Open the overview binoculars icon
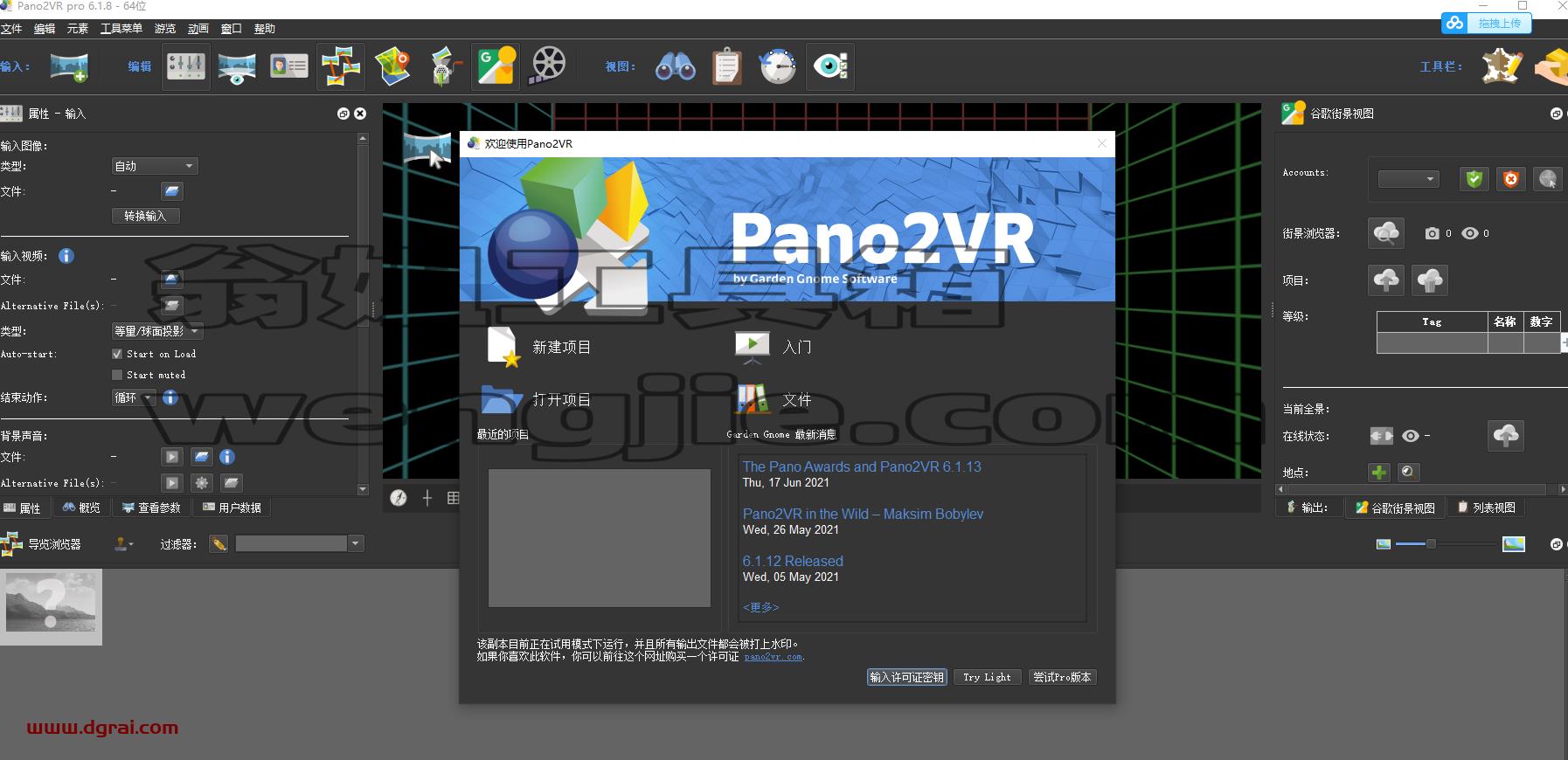This screenshot has height=760, width=1568. point(676,66)
